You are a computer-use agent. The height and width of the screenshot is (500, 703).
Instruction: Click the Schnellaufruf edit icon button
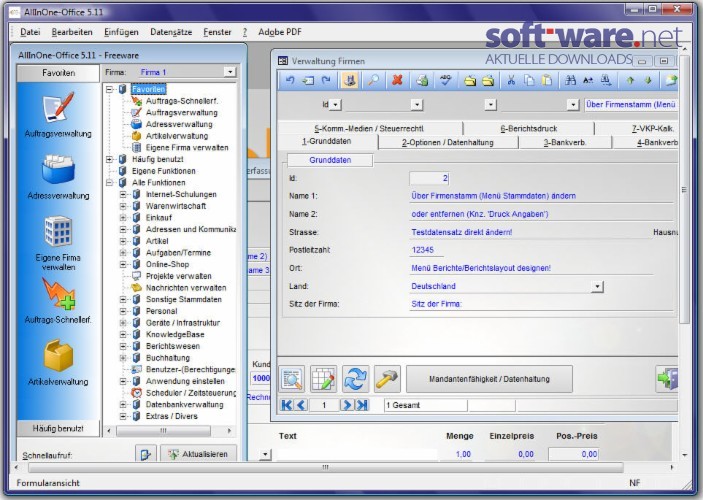(146, 454)
